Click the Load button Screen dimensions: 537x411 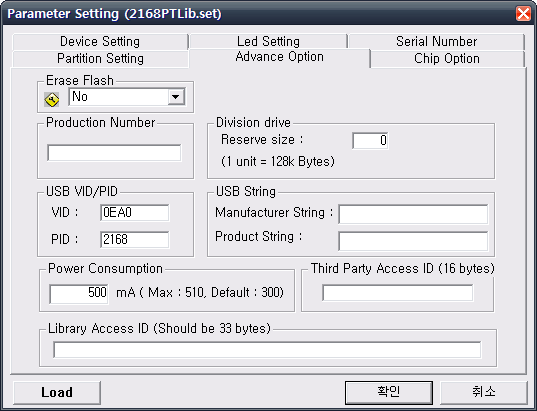[57, 393]
